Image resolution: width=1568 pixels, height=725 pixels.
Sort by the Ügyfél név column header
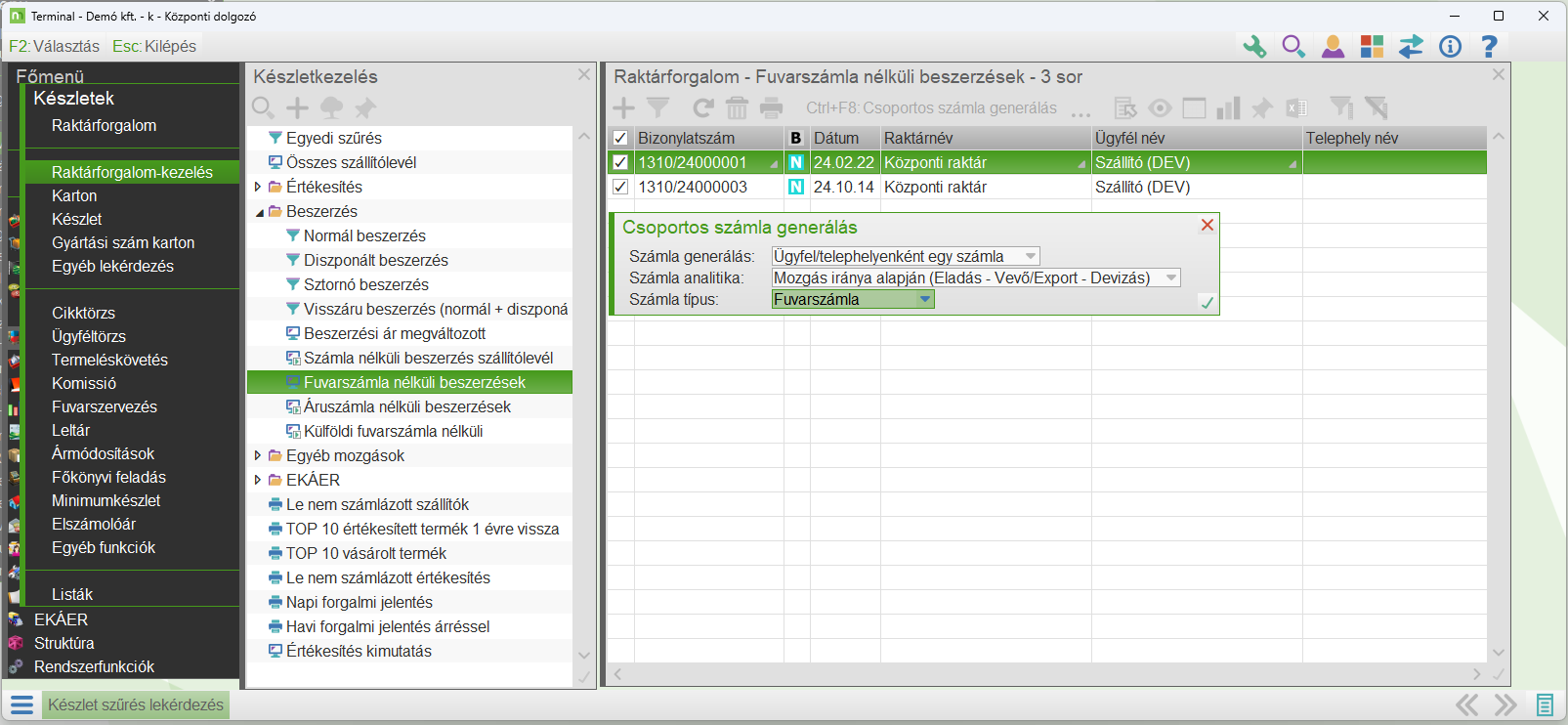tap(1197, 138)
